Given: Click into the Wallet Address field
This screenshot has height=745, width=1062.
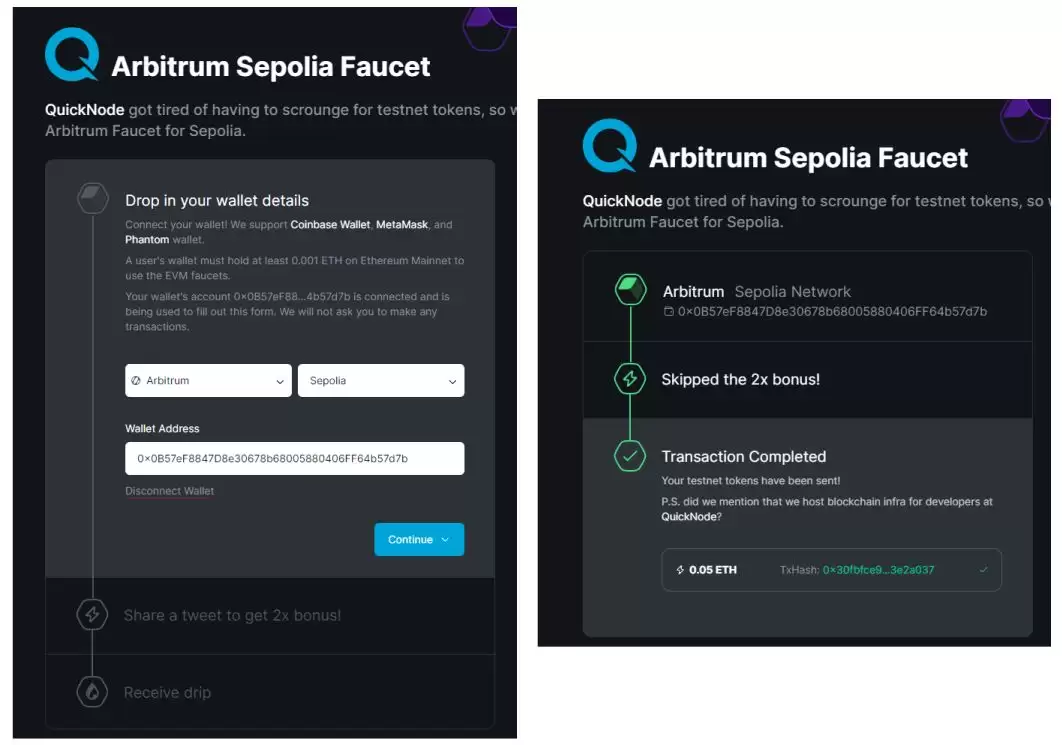Looking at the screenshot, I should (294, 459).
